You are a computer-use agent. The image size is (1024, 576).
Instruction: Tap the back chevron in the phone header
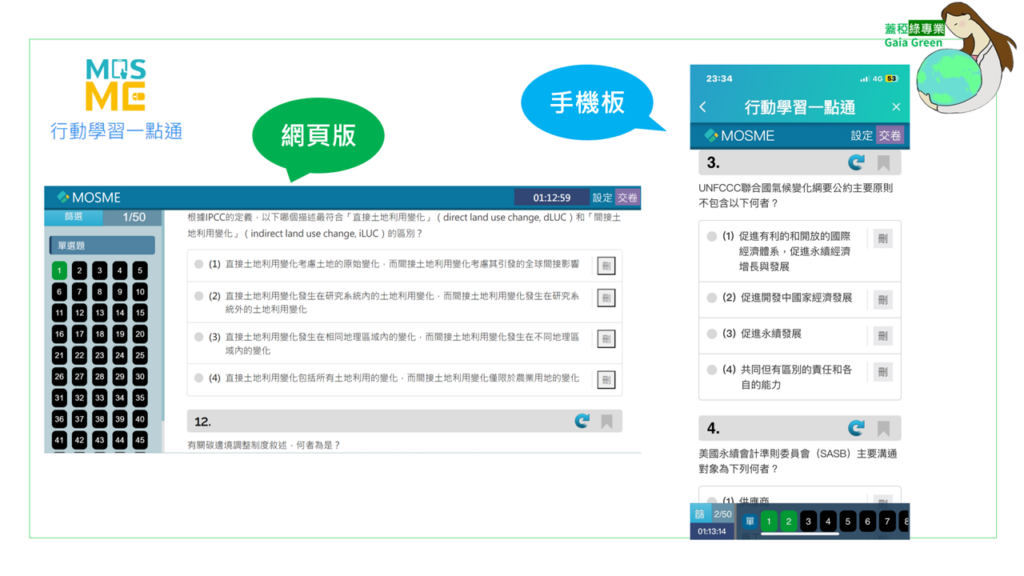click(703, 107)
